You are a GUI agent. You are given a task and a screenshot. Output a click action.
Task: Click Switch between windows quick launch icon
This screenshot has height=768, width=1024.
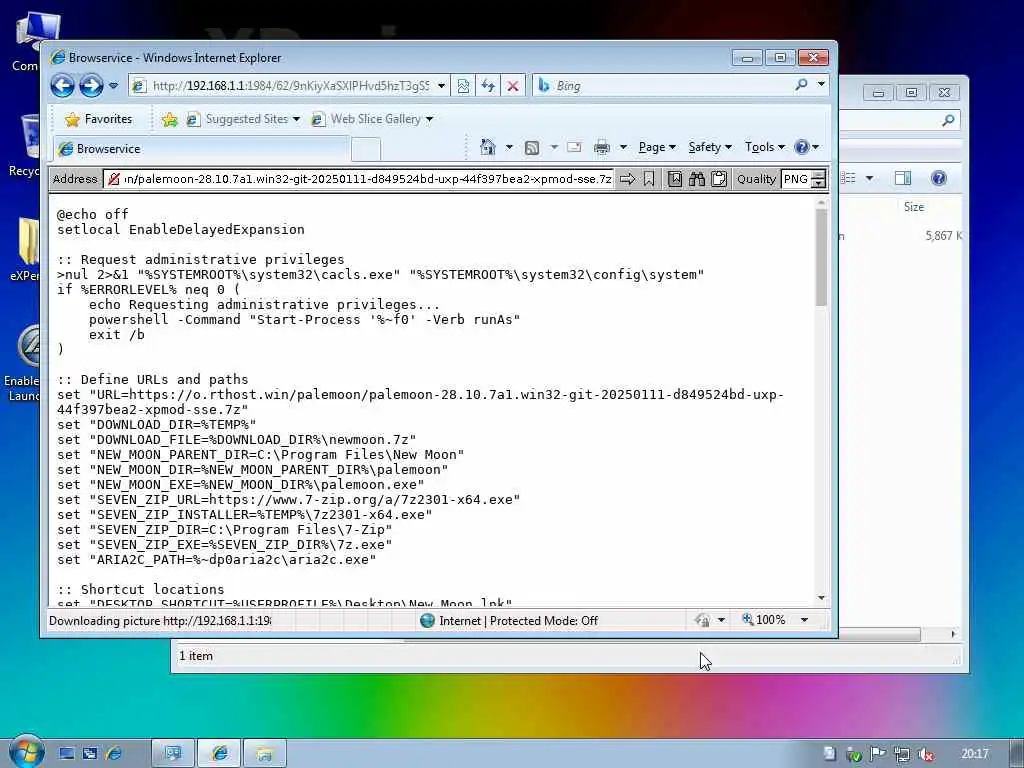pos(90,754)
